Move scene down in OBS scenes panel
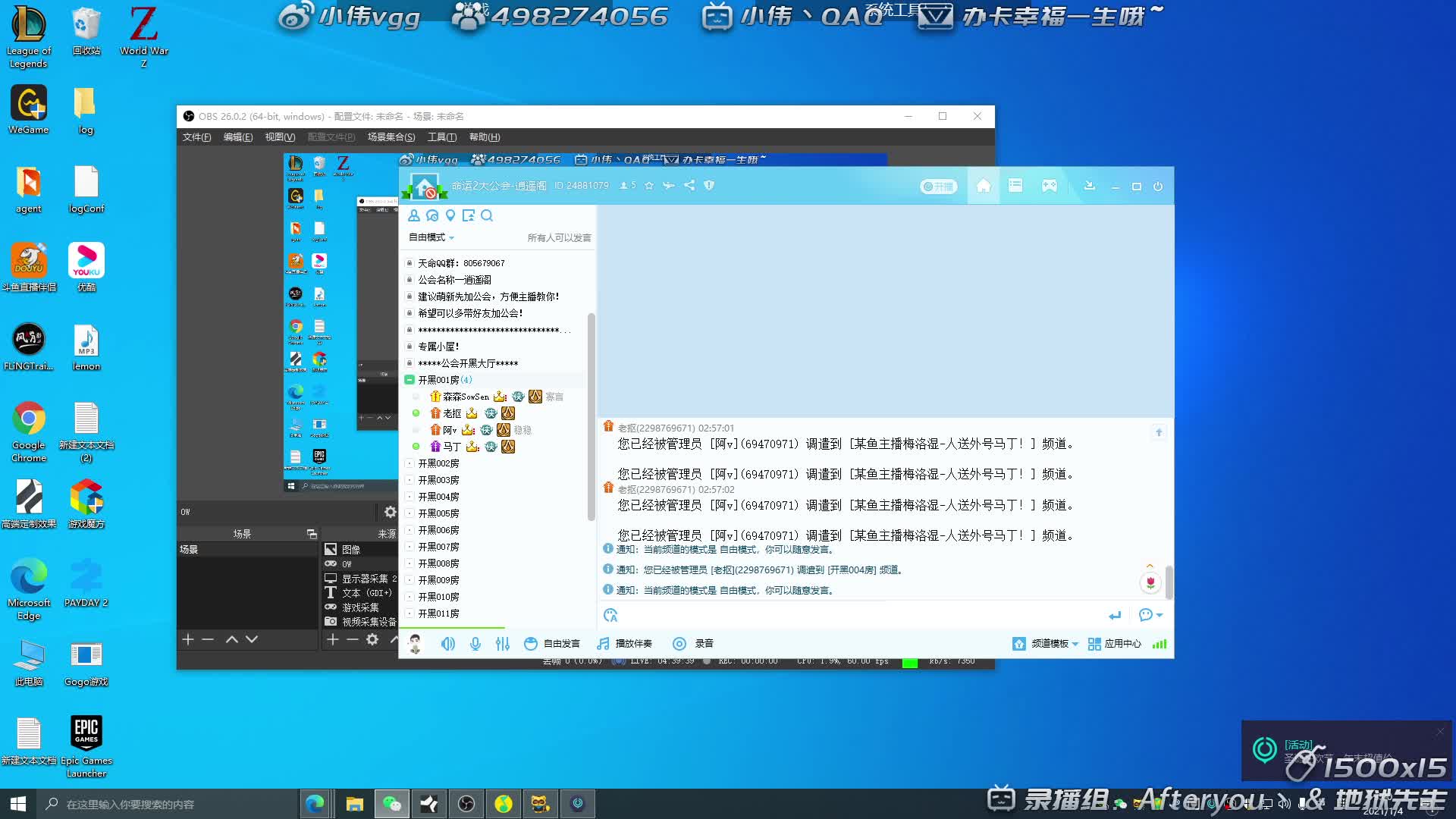The image size is (1456, 819). tap(252, 639)
